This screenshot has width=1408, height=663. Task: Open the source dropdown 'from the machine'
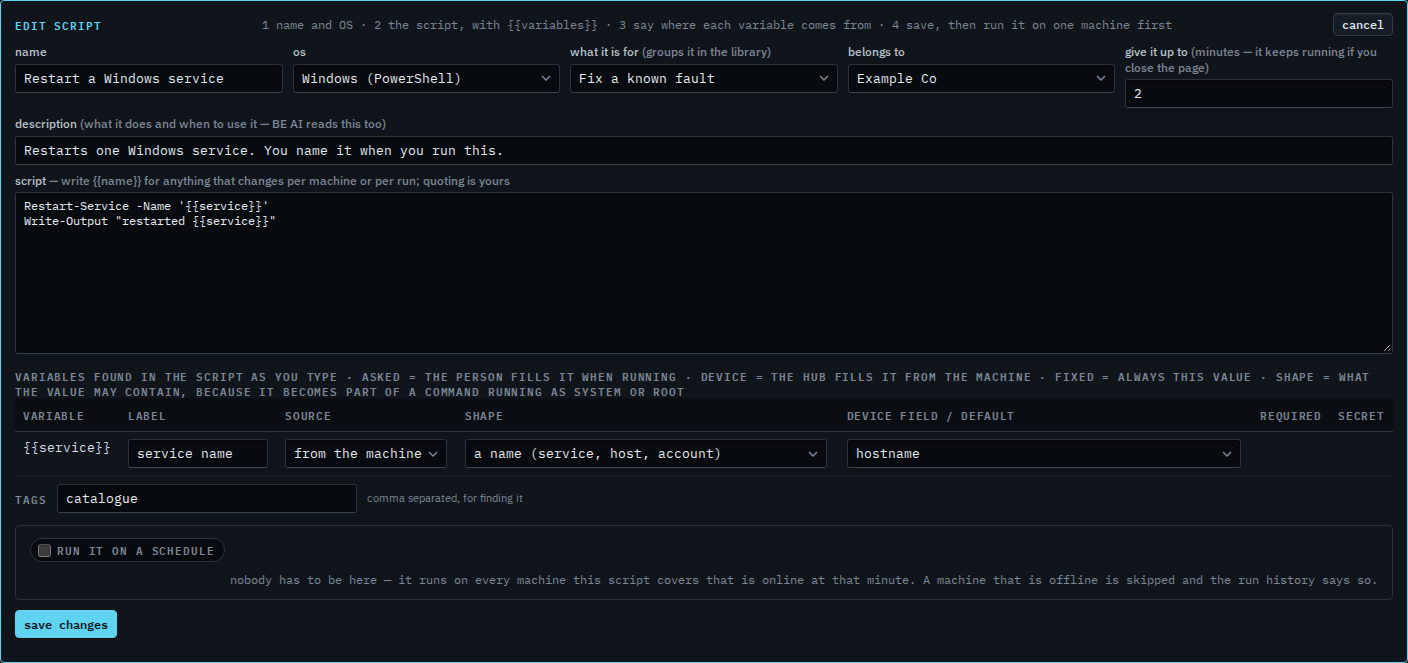pos(366,453)
